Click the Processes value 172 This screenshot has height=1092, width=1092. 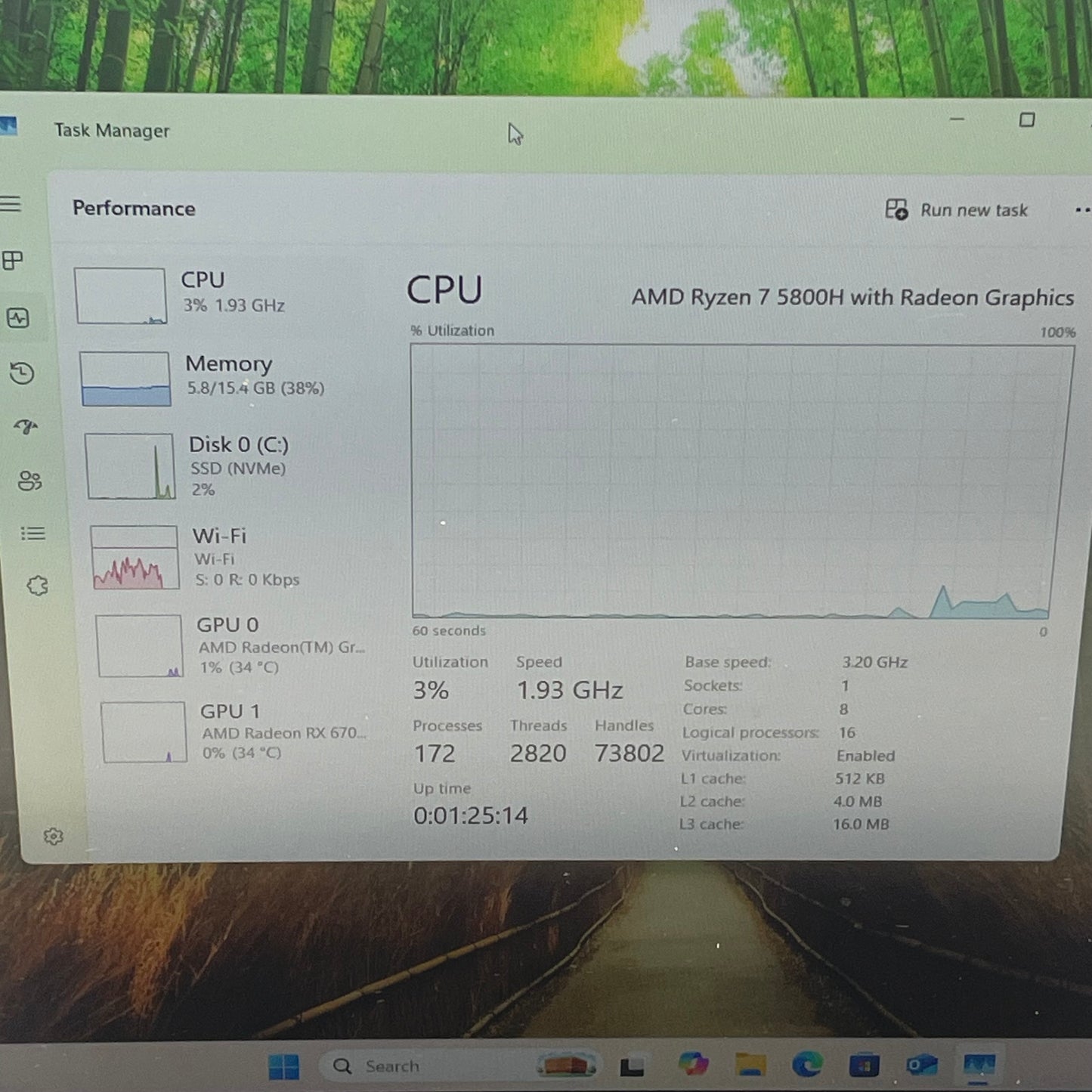coord(435,753)
